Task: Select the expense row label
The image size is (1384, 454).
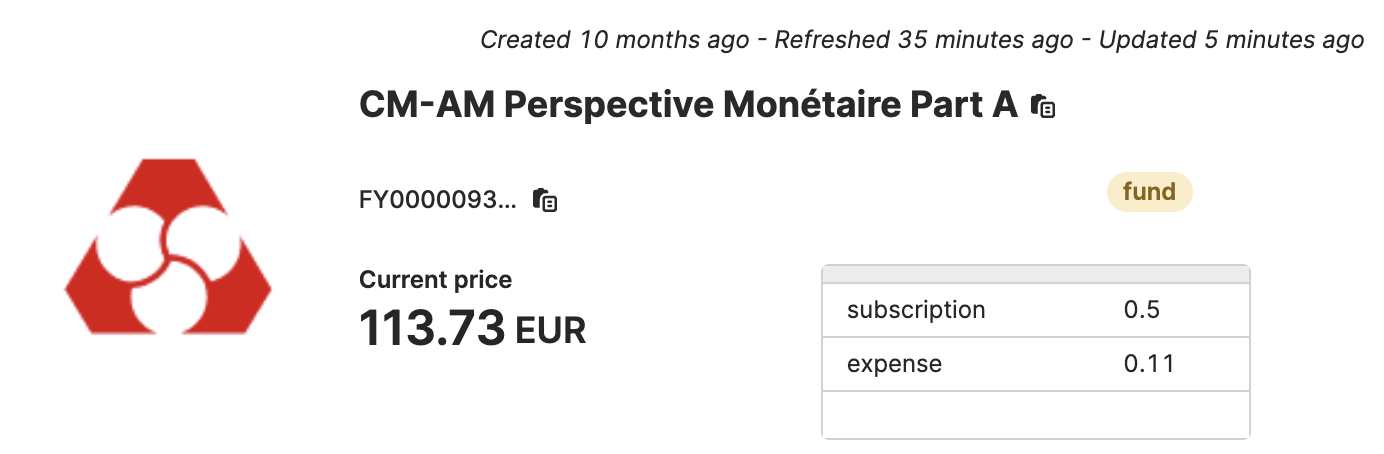Action: [x=894, y=364]
